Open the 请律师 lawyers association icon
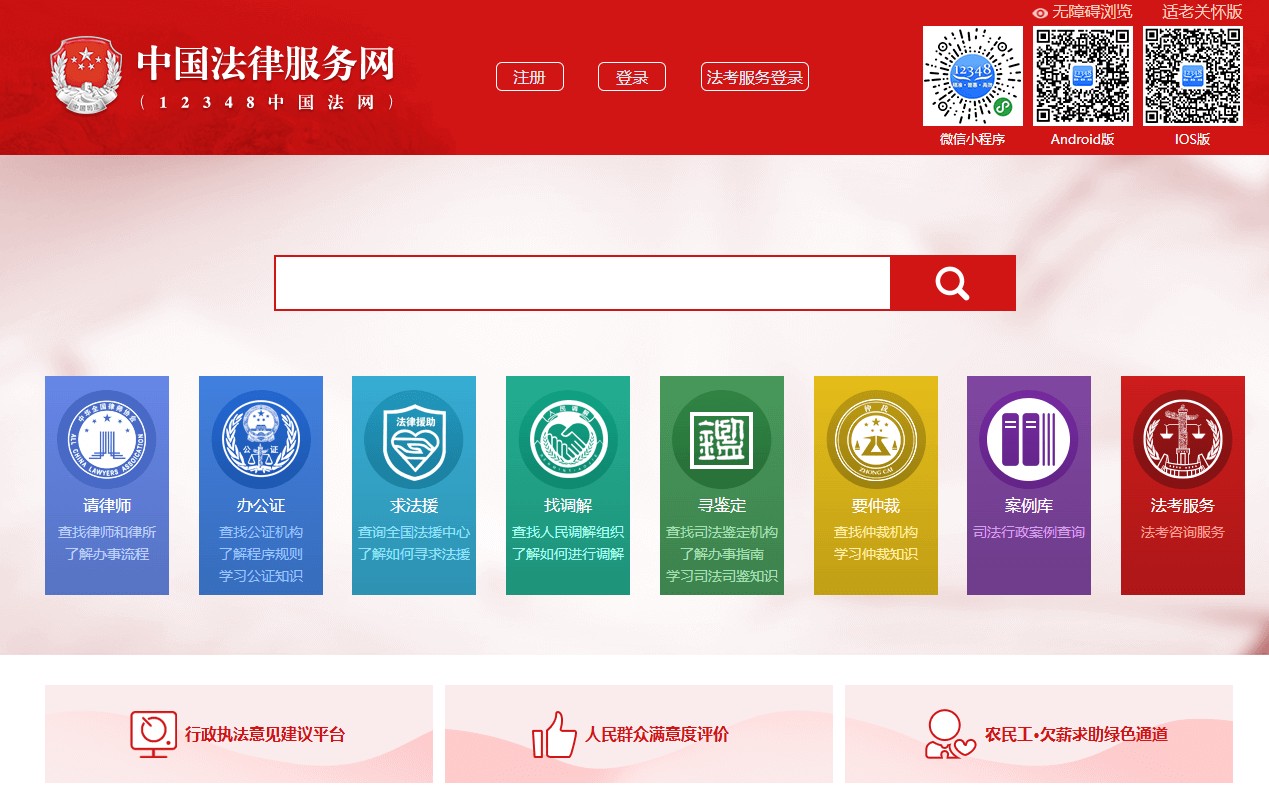1269x797 pixels. click(x=107, y=439)
